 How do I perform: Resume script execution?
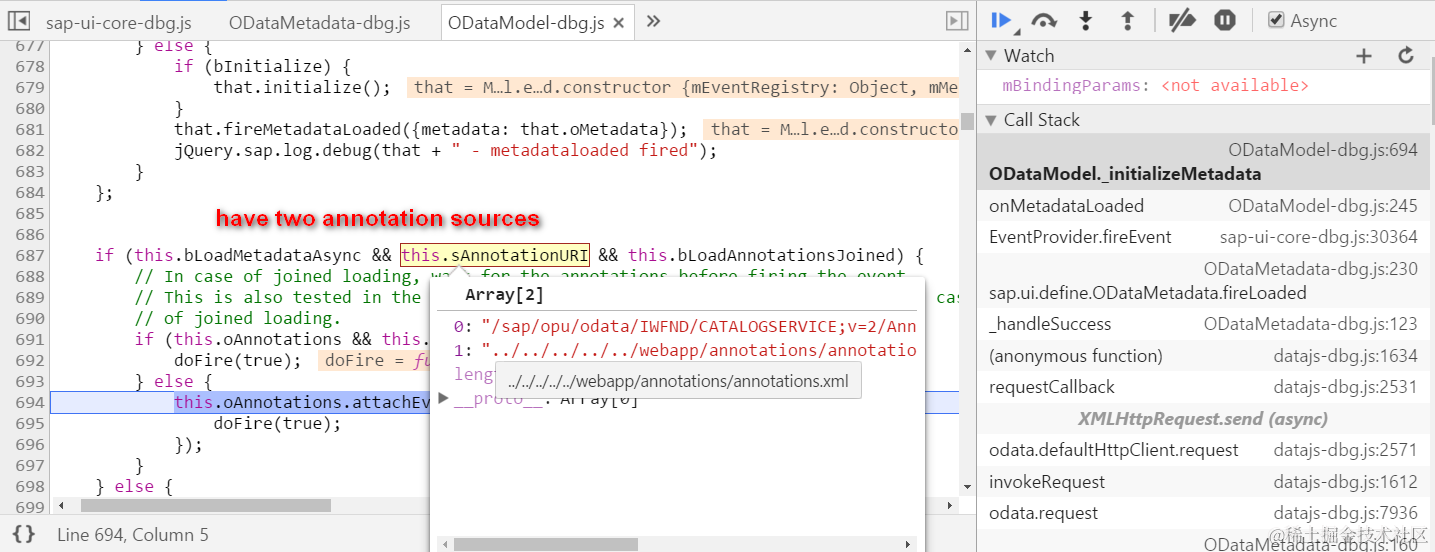[x=1002, y=20]
